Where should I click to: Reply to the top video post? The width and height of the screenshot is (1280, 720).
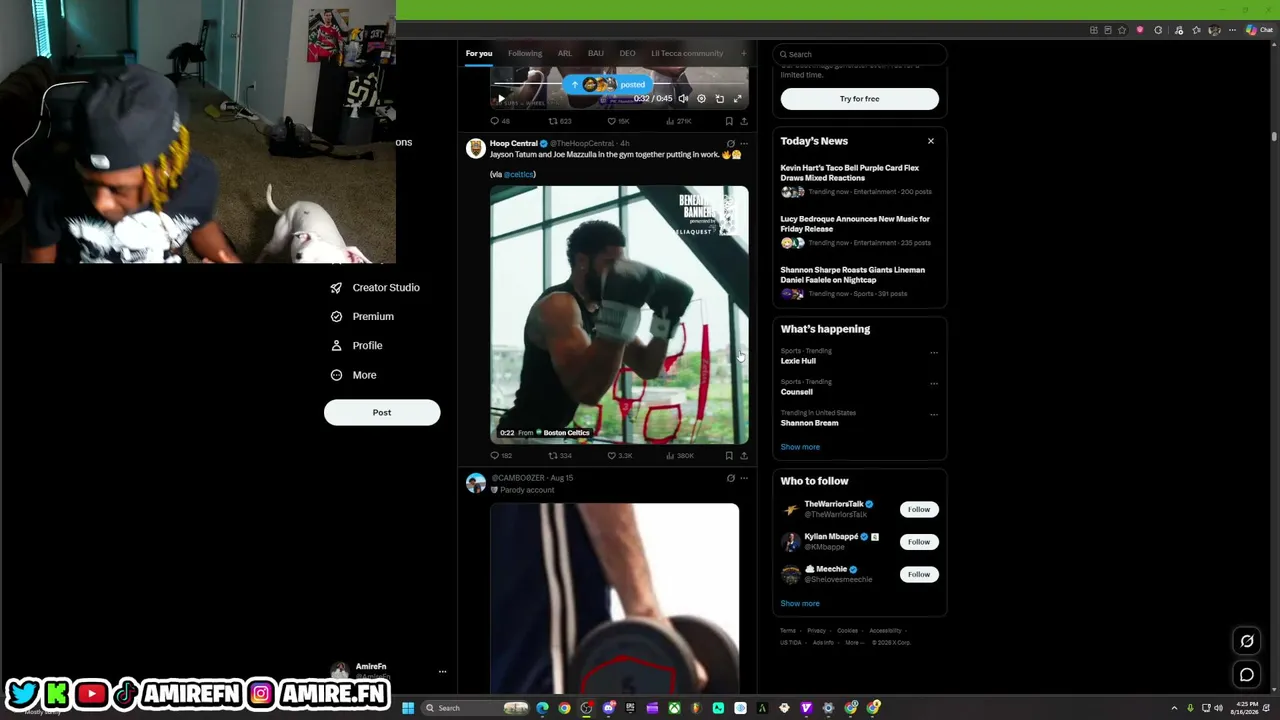click(500, 121)
